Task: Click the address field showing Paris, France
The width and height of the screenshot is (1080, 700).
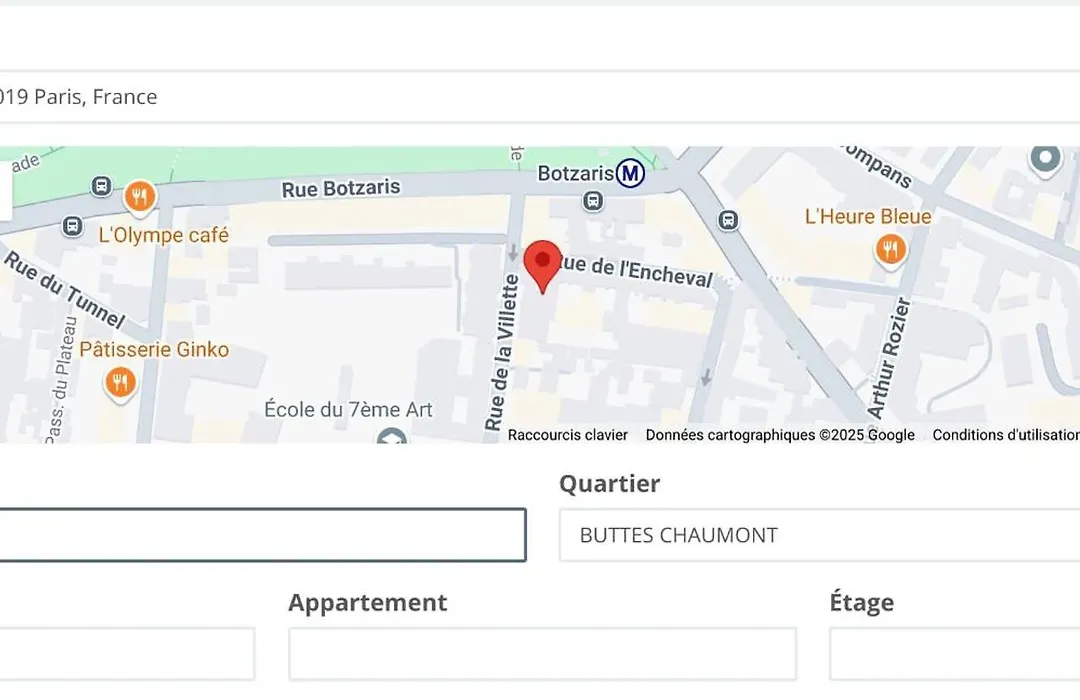Action: click(540, 97)
